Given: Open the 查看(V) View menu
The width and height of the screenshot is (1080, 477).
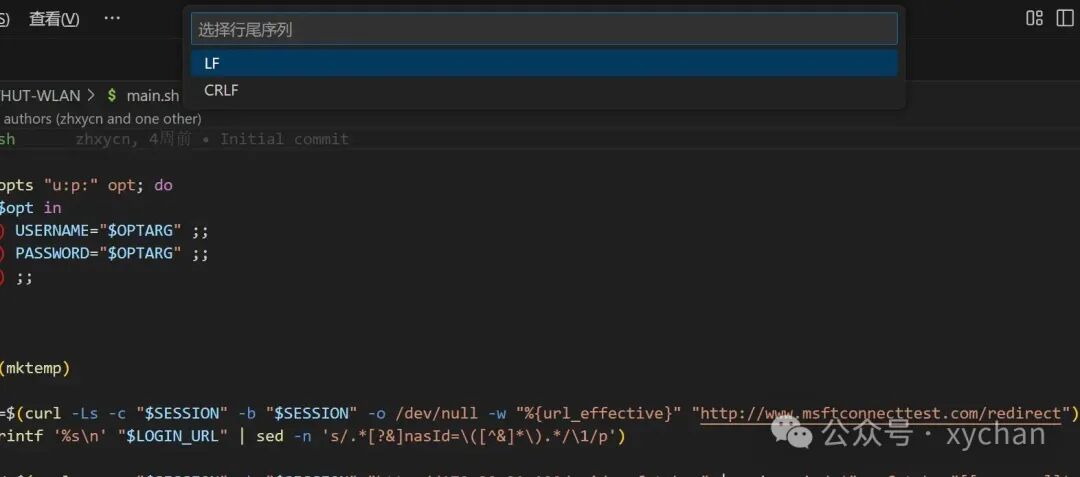Looking at the screenshot, I should (54, 19).
